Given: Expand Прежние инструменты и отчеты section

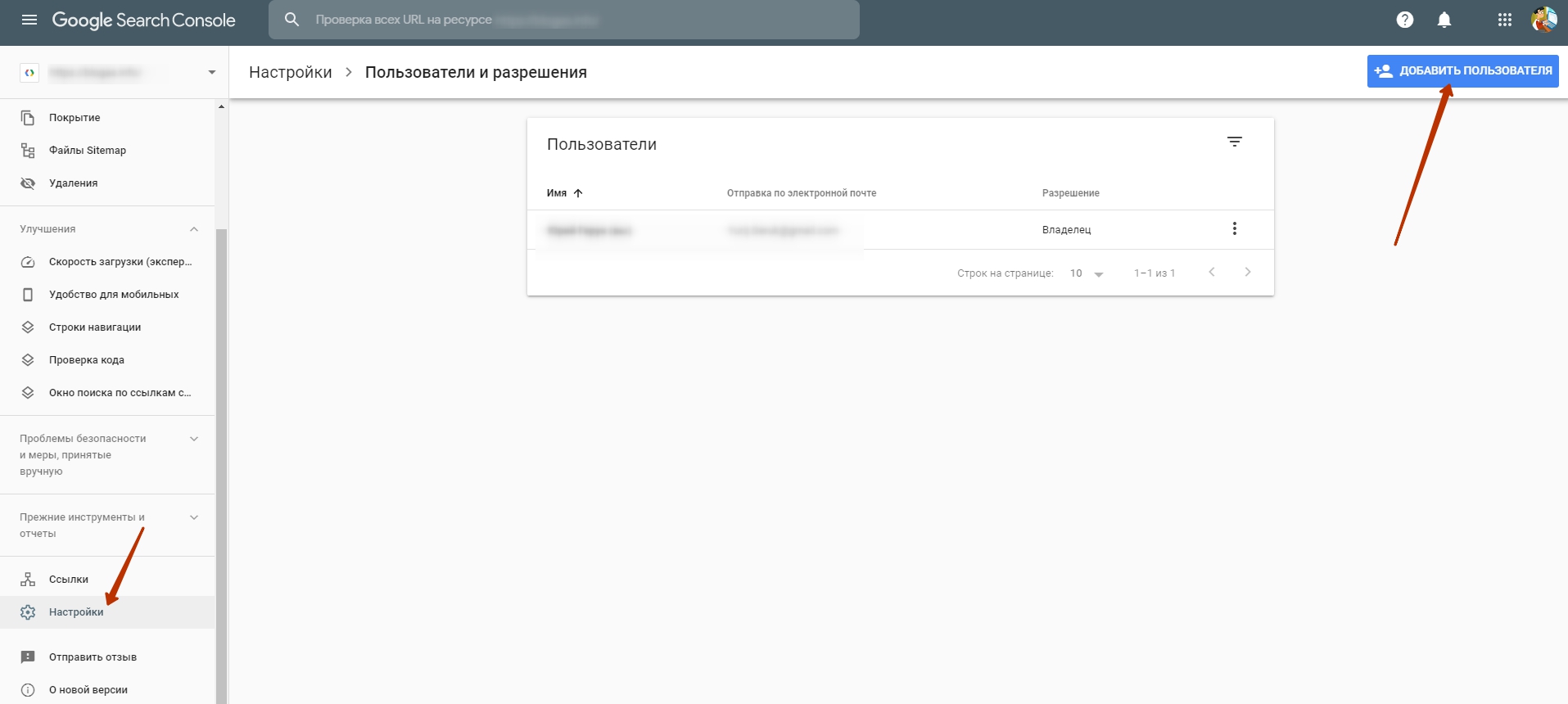Looking at the screenshot, I should tap(194, 517).
